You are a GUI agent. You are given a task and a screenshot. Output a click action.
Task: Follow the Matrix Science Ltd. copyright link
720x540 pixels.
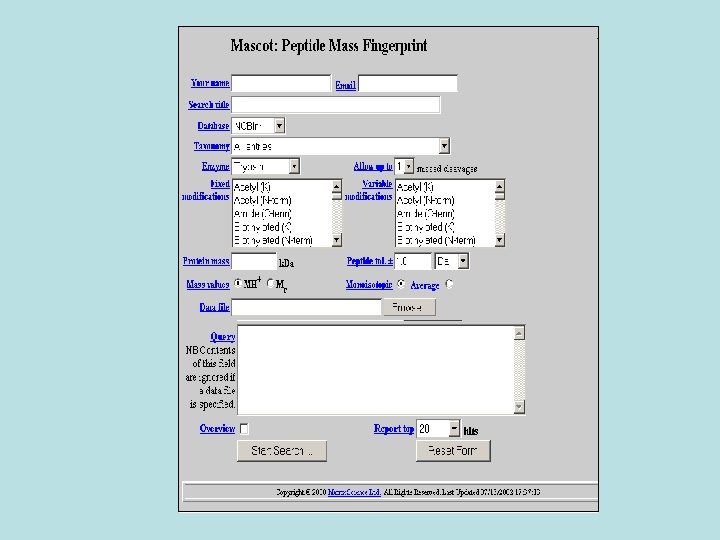pos(354,492)
